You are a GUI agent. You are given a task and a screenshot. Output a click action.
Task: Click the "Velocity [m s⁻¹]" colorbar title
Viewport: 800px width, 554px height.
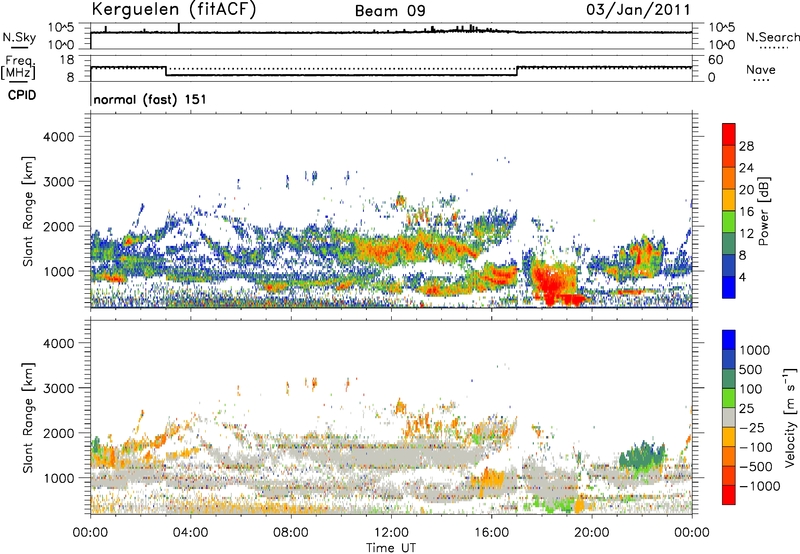pyautogui.click(x=790, y=417)
